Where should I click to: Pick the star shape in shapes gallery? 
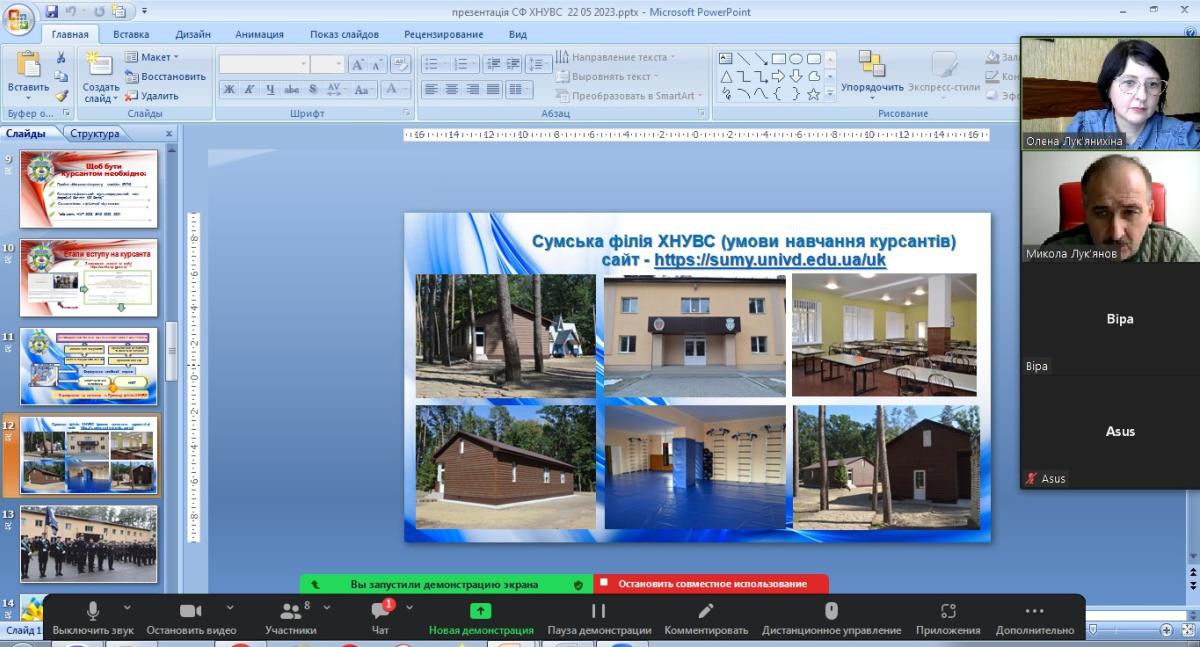pyautogui.click(x=814, y=93)
